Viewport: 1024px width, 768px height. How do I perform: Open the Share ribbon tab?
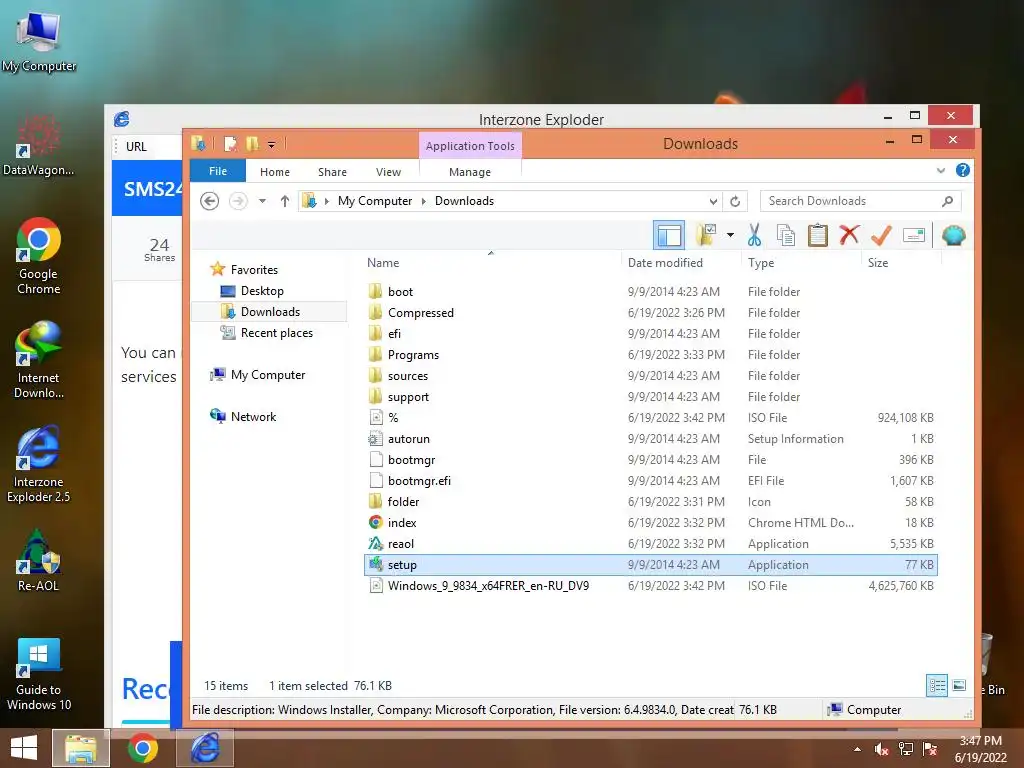point(332,172)
